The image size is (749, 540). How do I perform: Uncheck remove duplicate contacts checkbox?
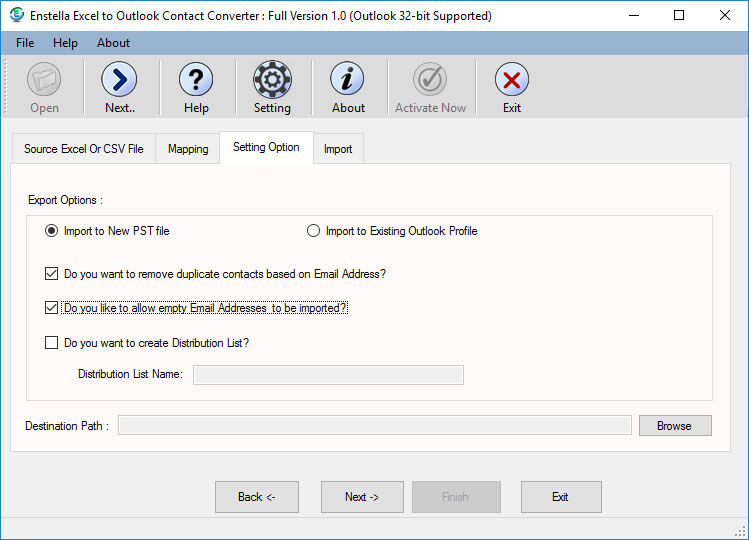click(x=52, y=274)
